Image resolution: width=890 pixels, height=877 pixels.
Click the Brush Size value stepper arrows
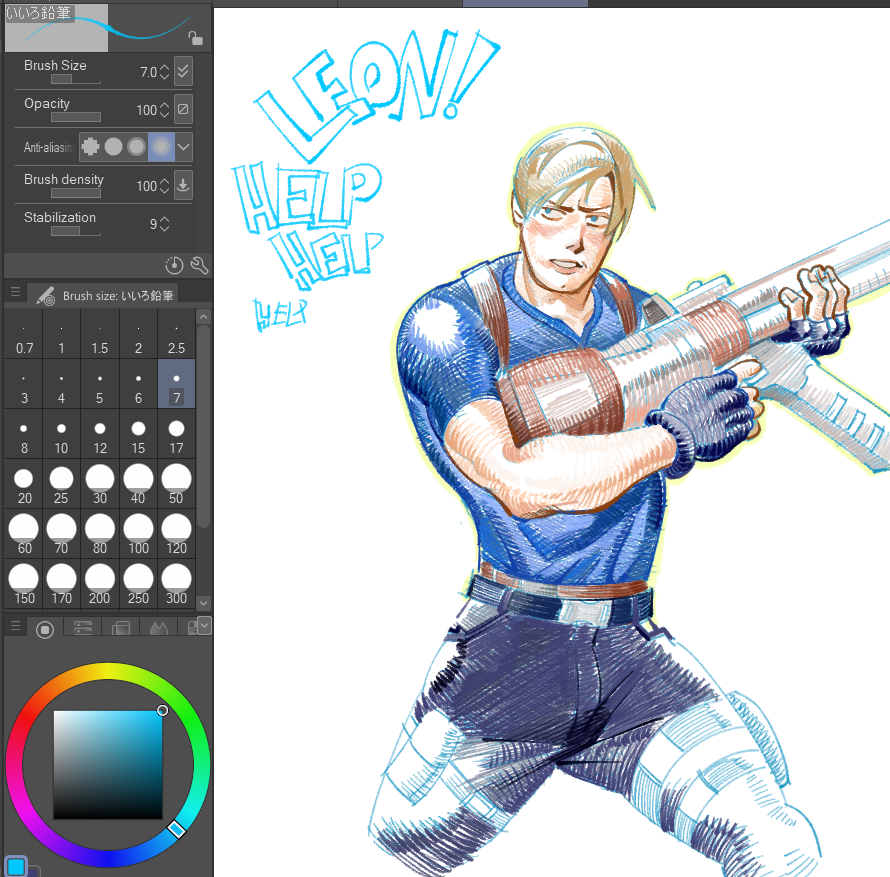point(164,72)
